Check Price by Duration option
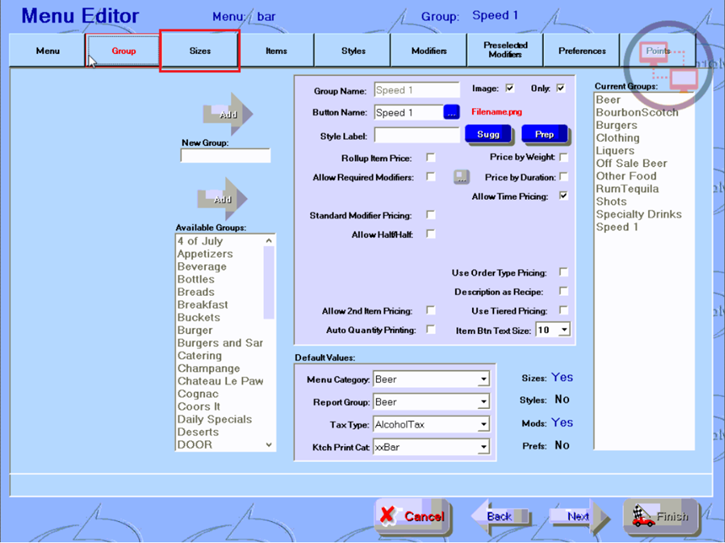The width and height of the screenshot is (725, 543). [564, 177]
